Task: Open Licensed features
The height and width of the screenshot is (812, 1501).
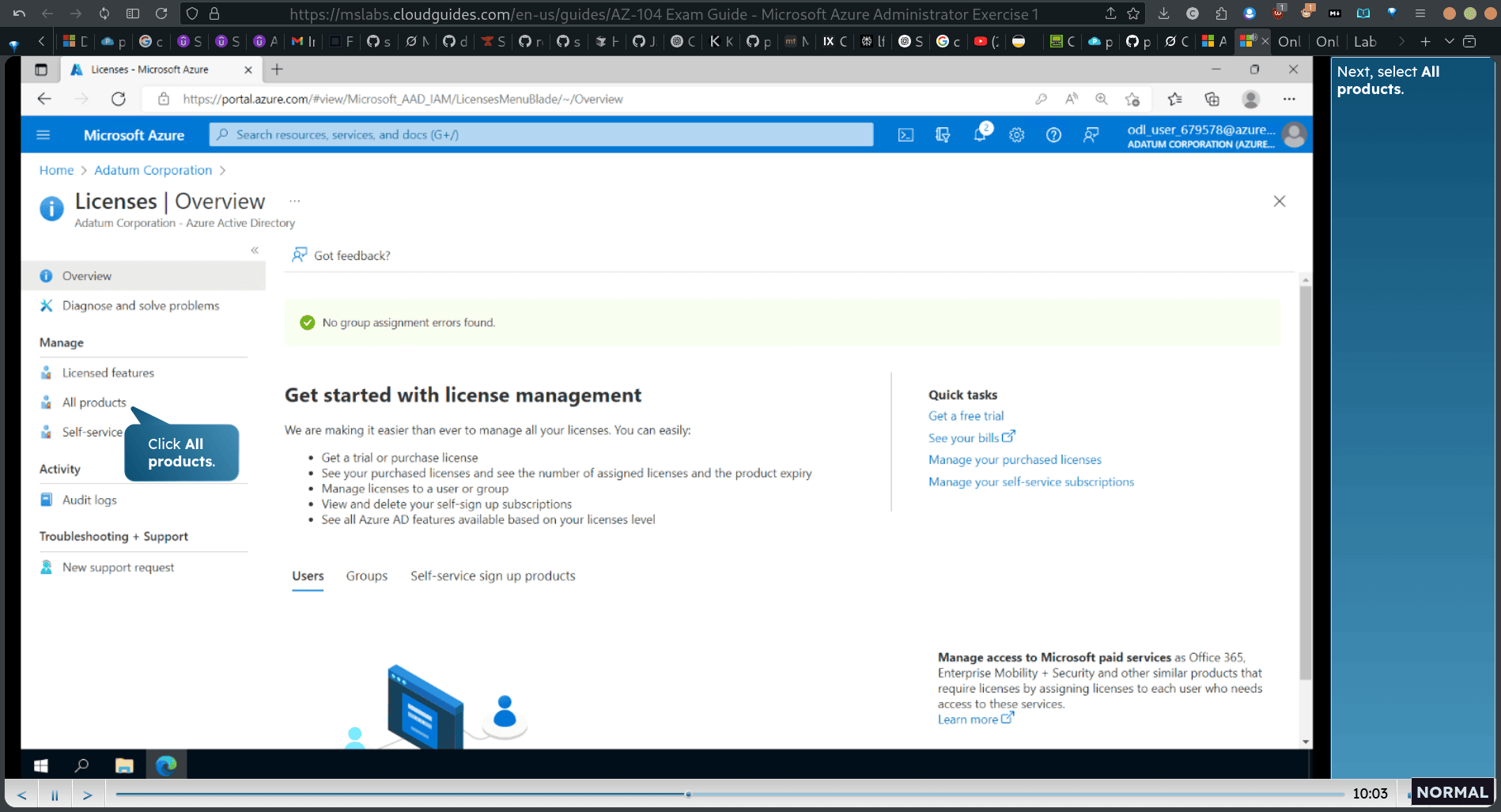Action: click(x=108, y=373)
